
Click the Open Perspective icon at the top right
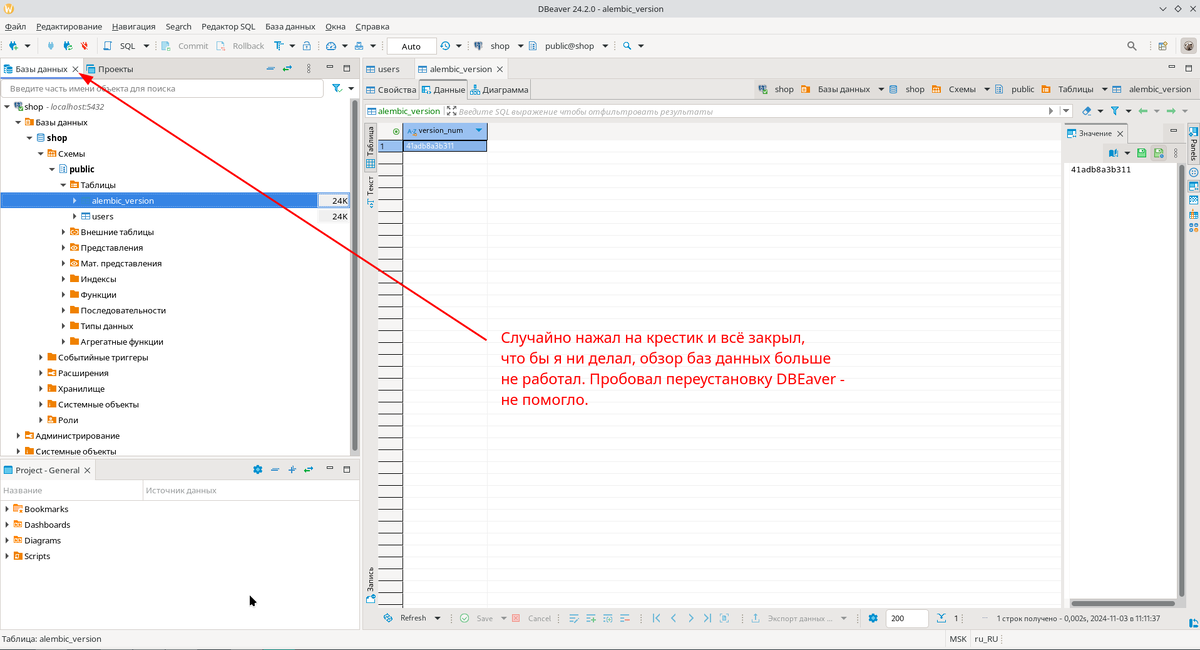(x=1162, y=46)
